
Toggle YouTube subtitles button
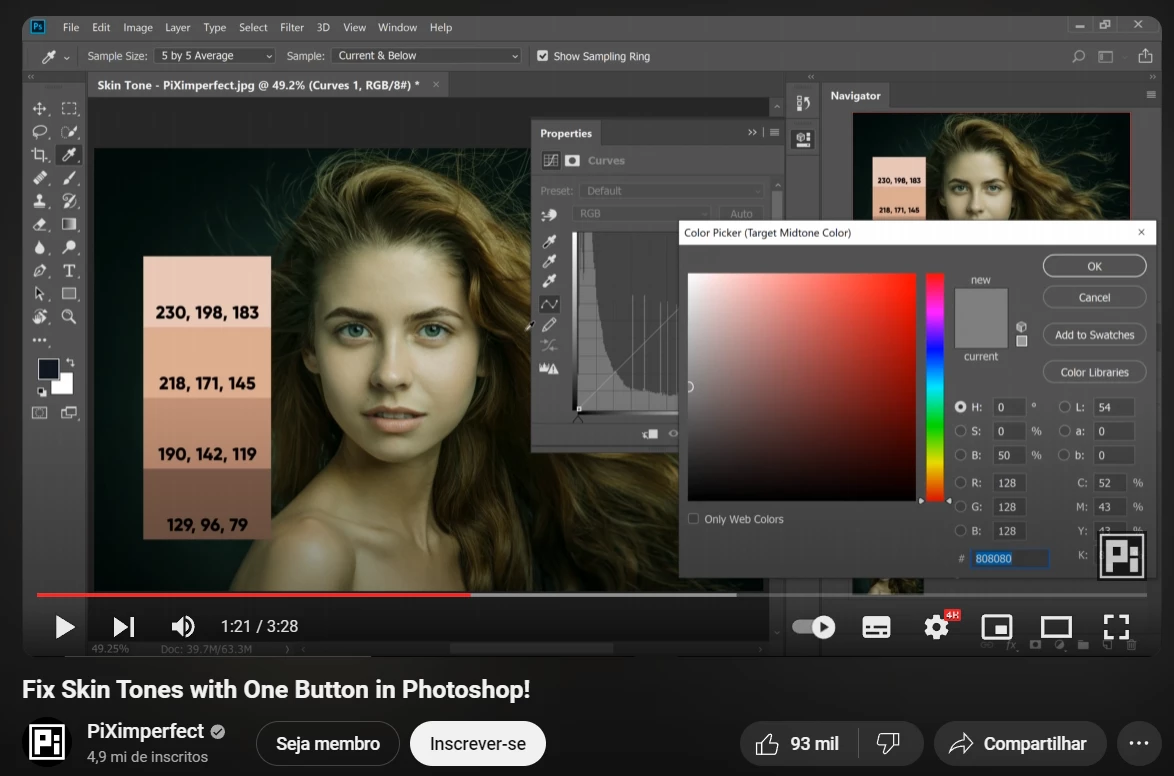(x=876, y=627)
